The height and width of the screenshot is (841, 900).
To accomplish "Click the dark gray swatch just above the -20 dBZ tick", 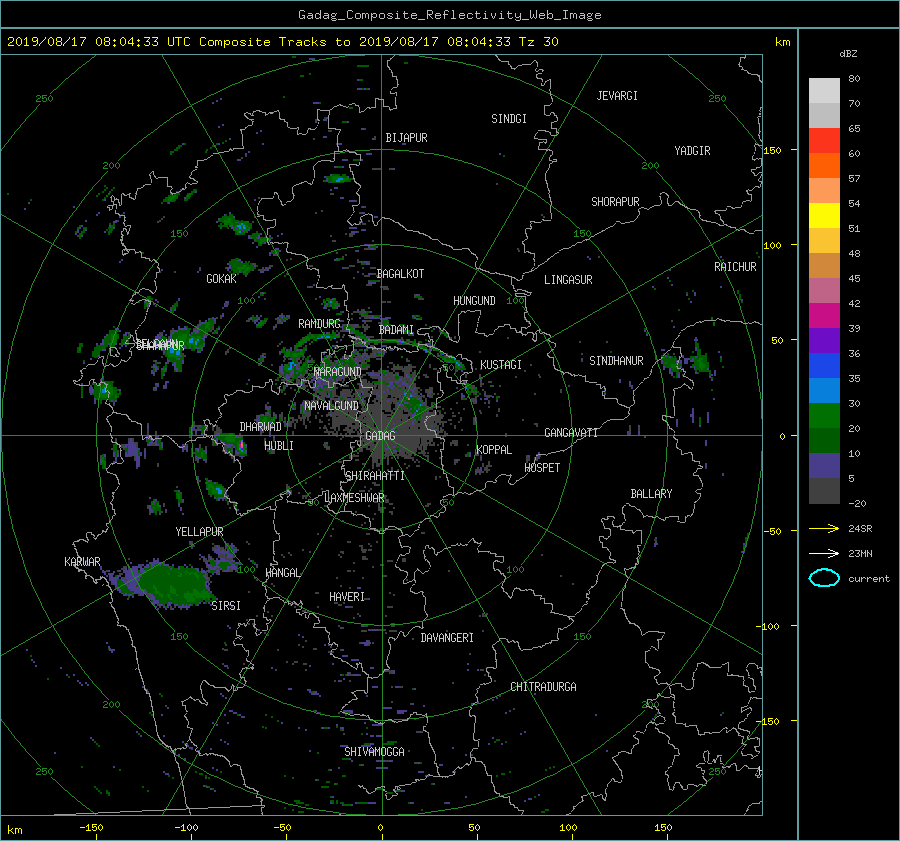I will [x=824, y=490].
